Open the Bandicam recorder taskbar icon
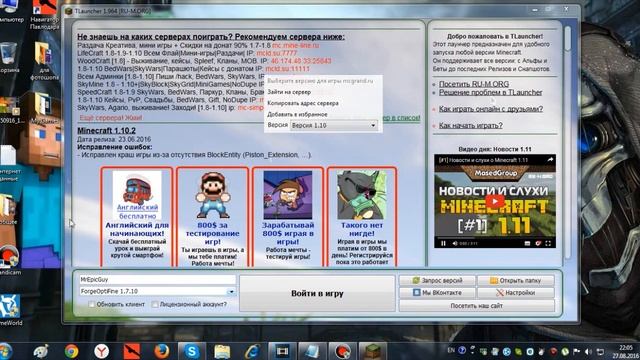The image size is (640, 360). click(x=342, y=351)
